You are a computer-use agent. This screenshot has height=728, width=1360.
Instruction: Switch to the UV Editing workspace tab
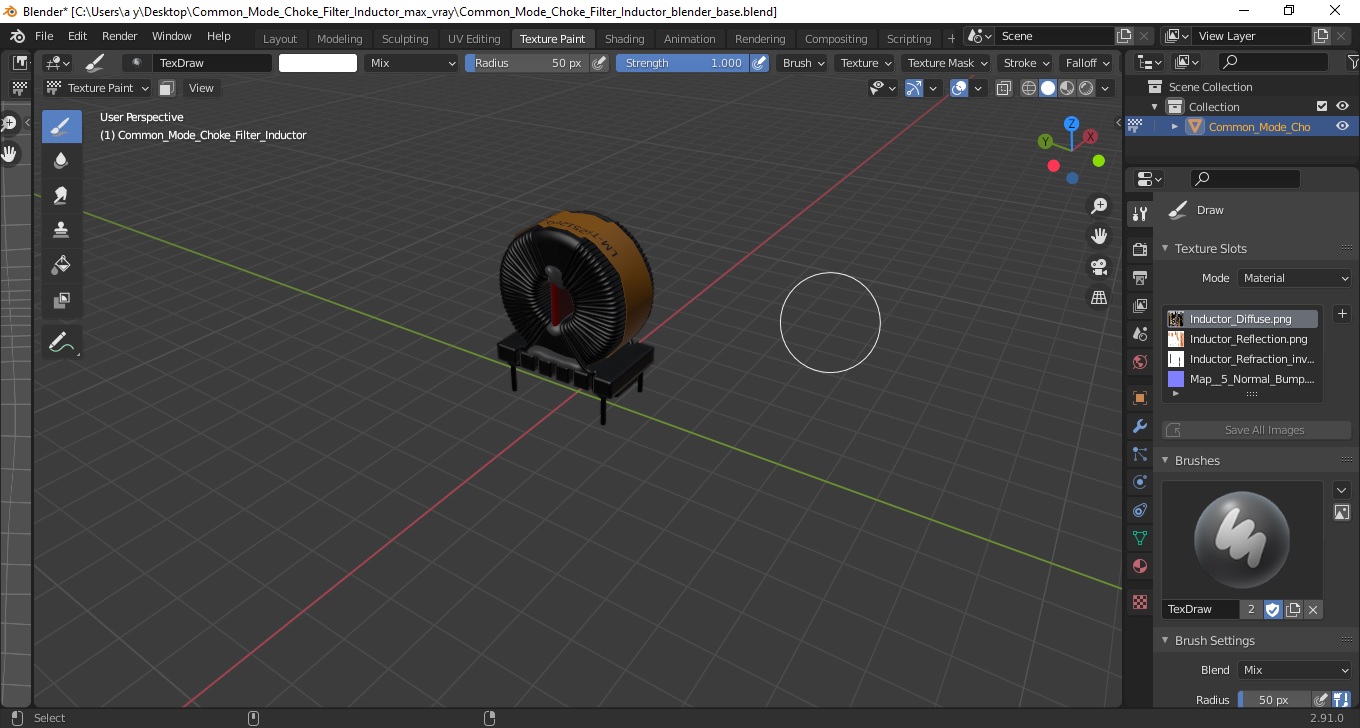point(474,39)
